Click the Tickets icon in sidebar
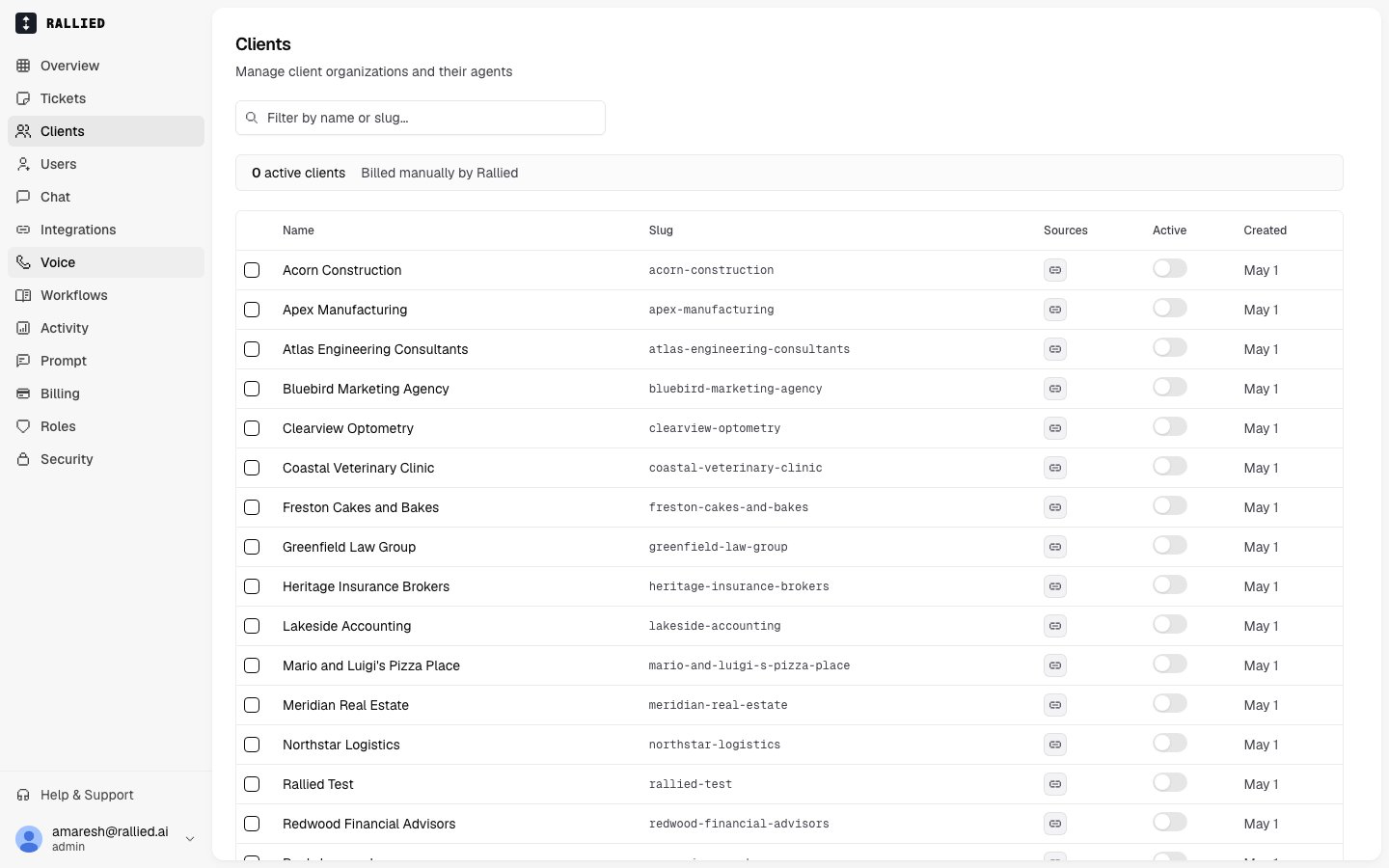 pyautogui.click(x=23, y=98)
